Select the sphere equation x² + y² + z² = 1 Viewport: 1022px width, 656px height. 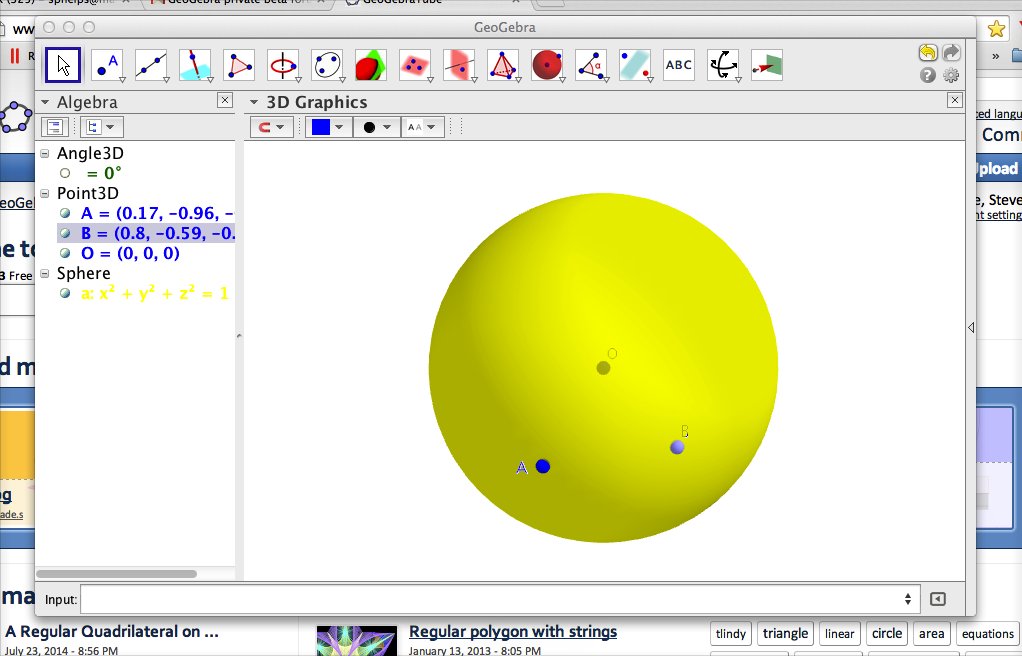(154, 293)
